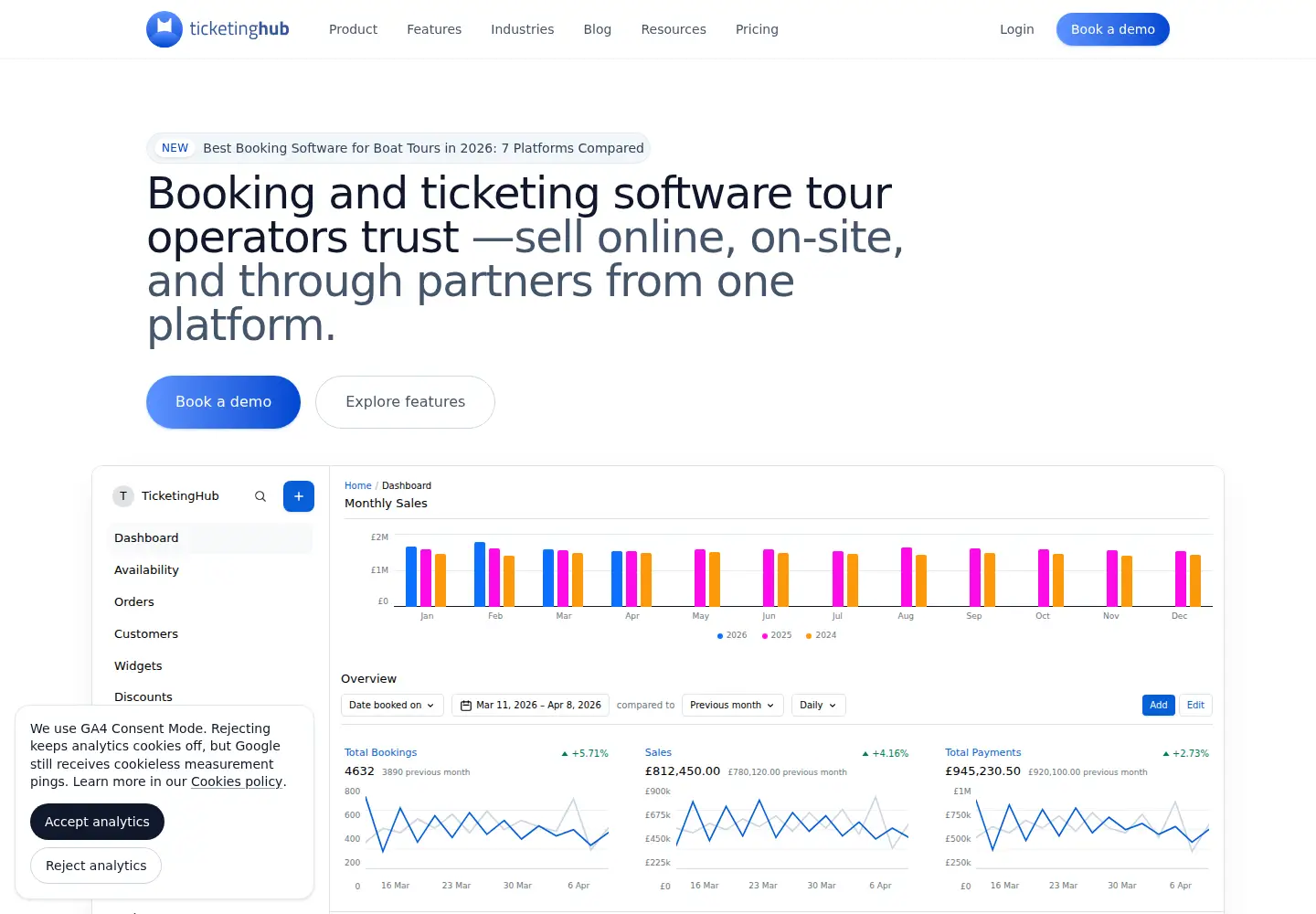The height and width of the screenshot is (914, 1316).
Task: Open the Date booked on dropdown
Action: [x=392, y=706]
